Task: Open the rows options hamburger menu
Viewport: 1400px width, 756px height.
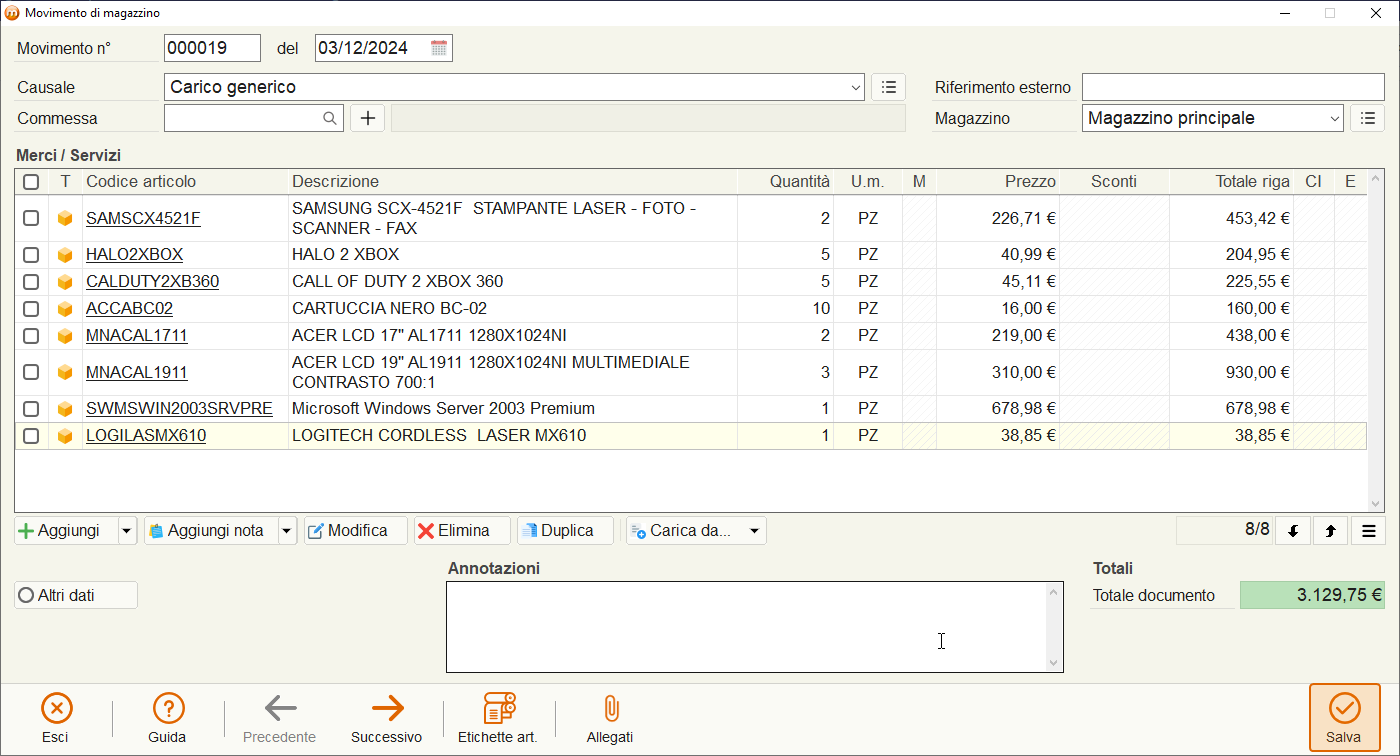Action: [1368, 531]
